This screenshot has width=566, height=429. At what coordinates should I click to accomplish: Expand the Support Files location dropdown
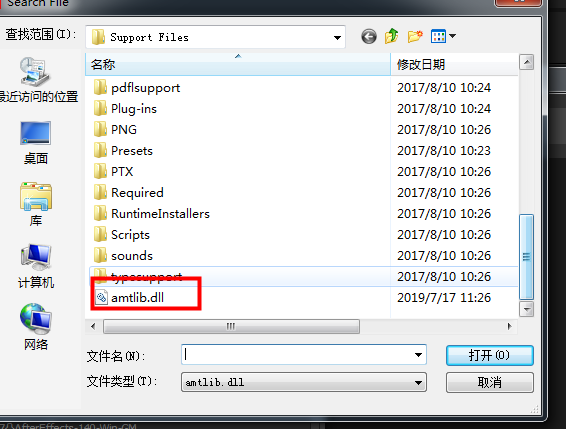click(x=337, y=37)
